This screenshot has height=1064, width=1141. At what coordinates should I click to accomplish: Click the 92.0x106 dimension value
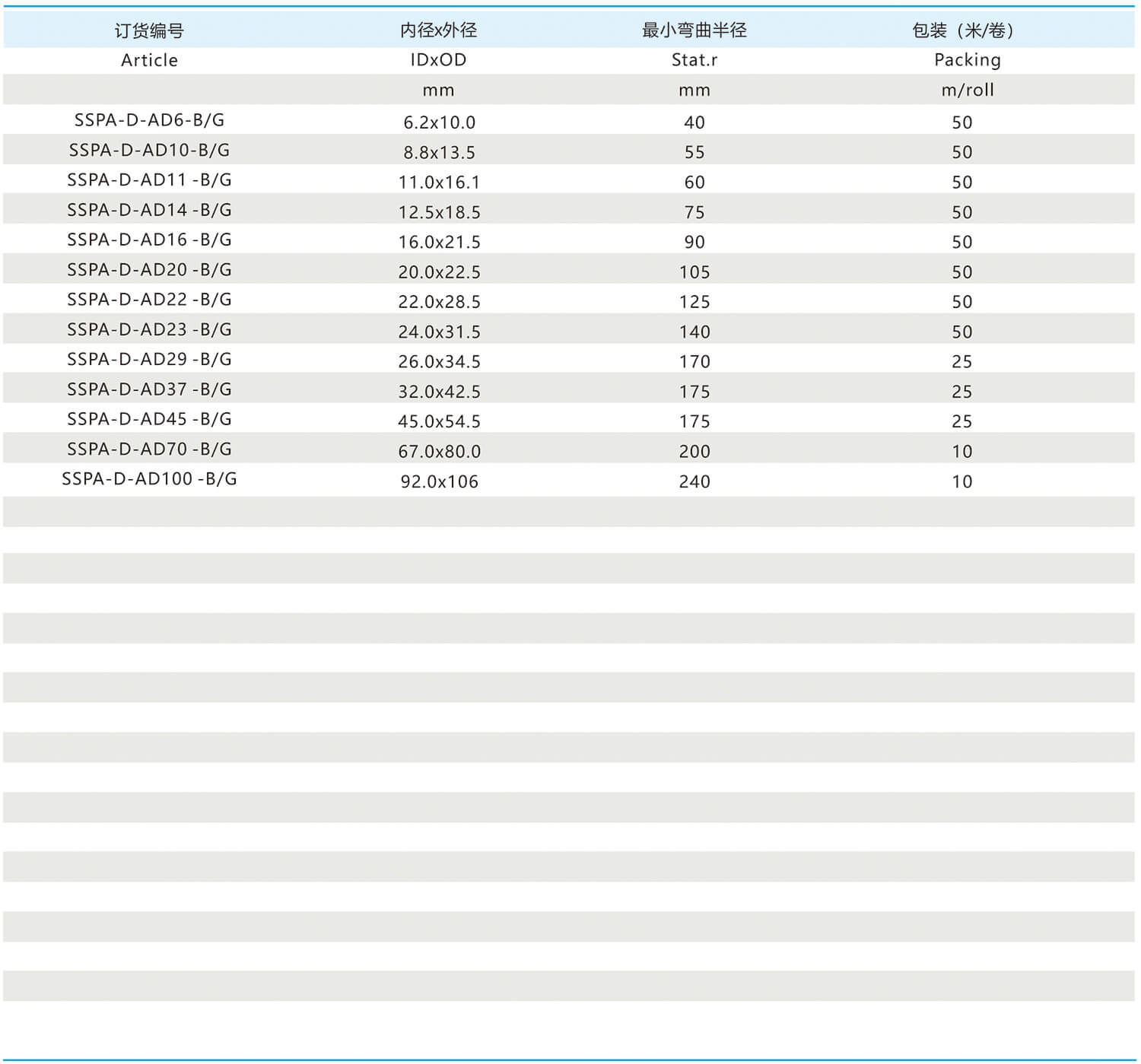tap(439, 481)
